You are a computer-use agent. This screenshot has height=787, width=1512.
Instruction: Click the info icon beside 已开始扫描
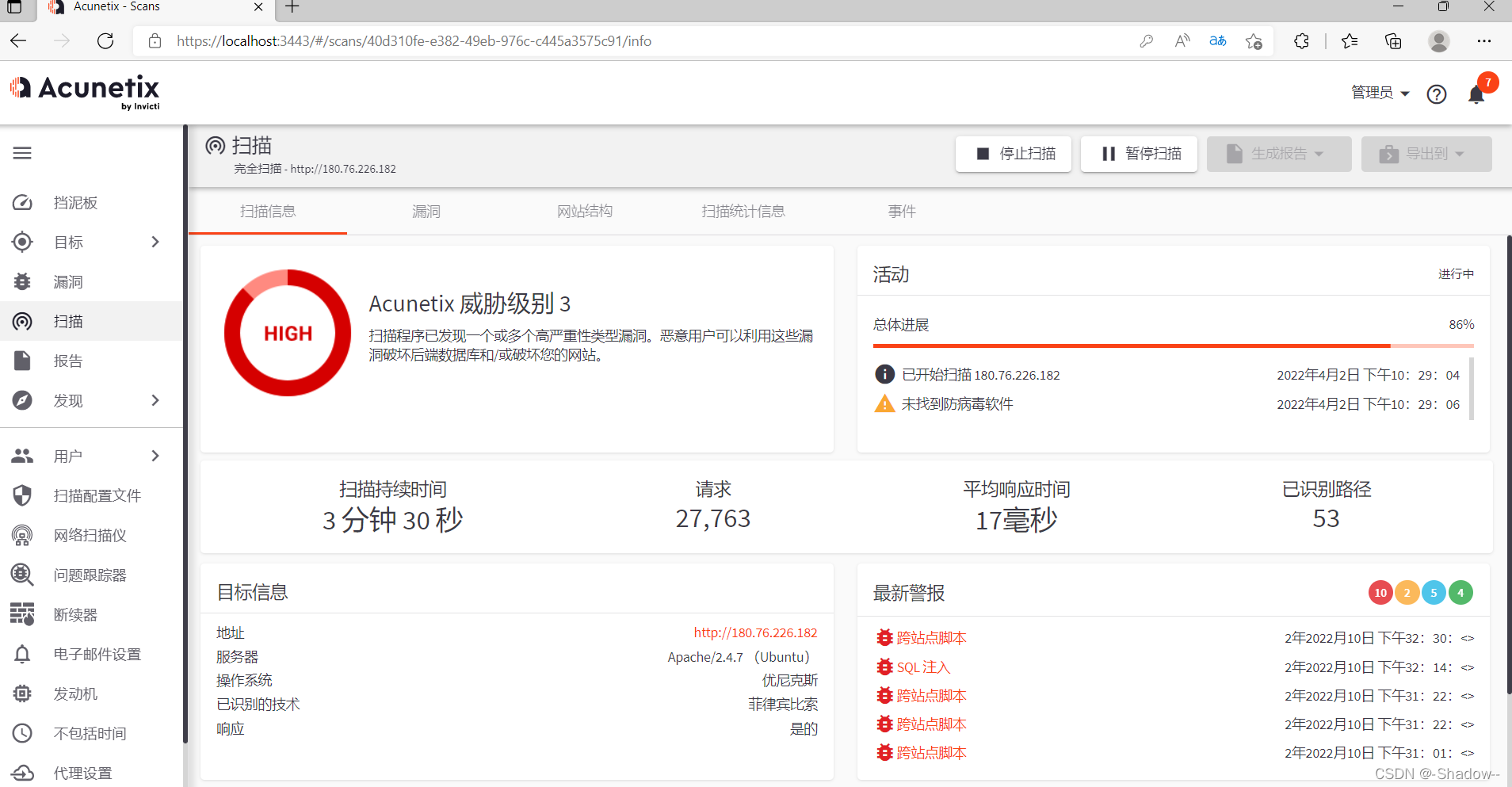pos(884,374)
